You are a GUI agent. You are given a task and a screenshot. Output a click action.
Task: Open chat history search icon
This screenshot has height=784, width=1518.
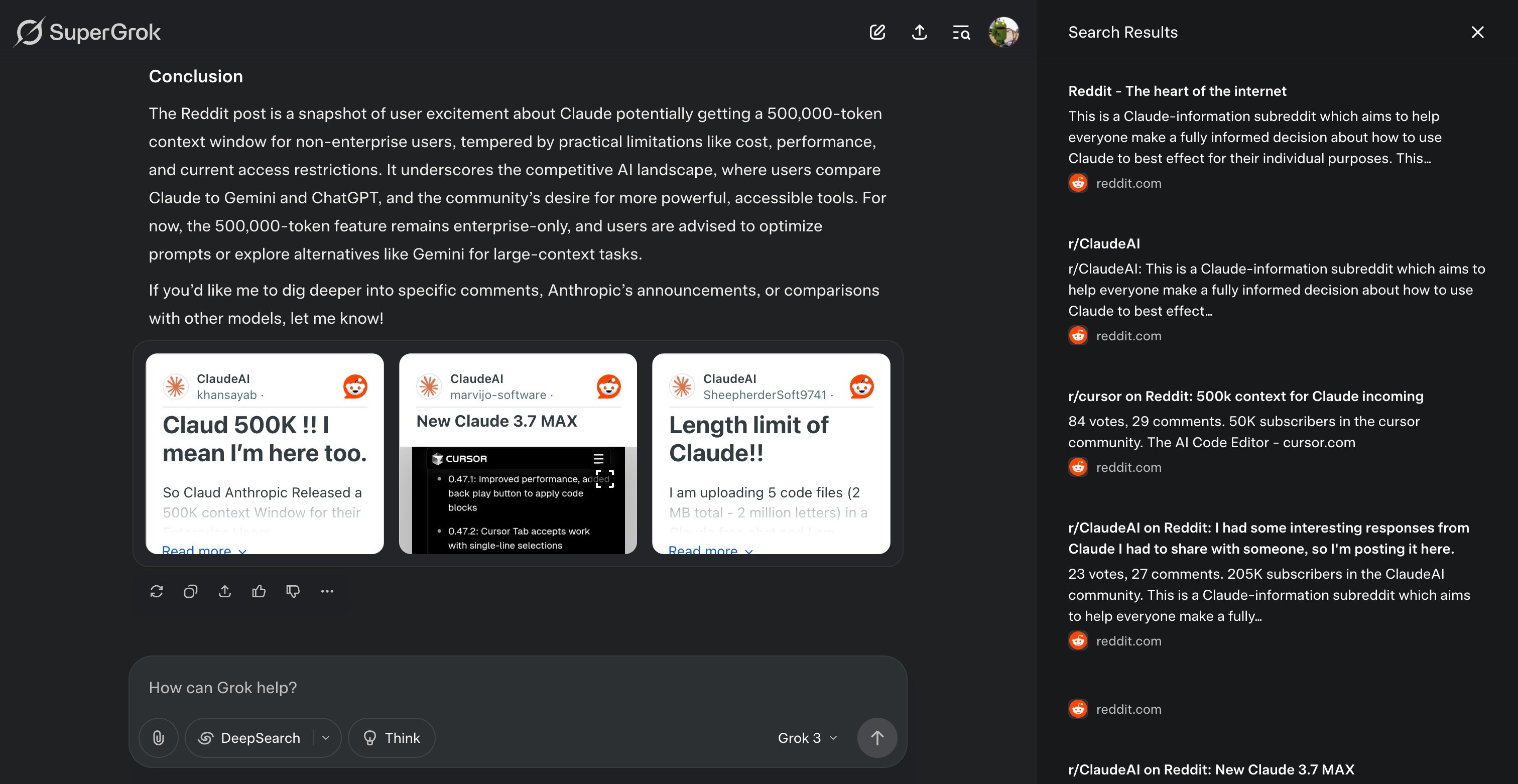961,33
